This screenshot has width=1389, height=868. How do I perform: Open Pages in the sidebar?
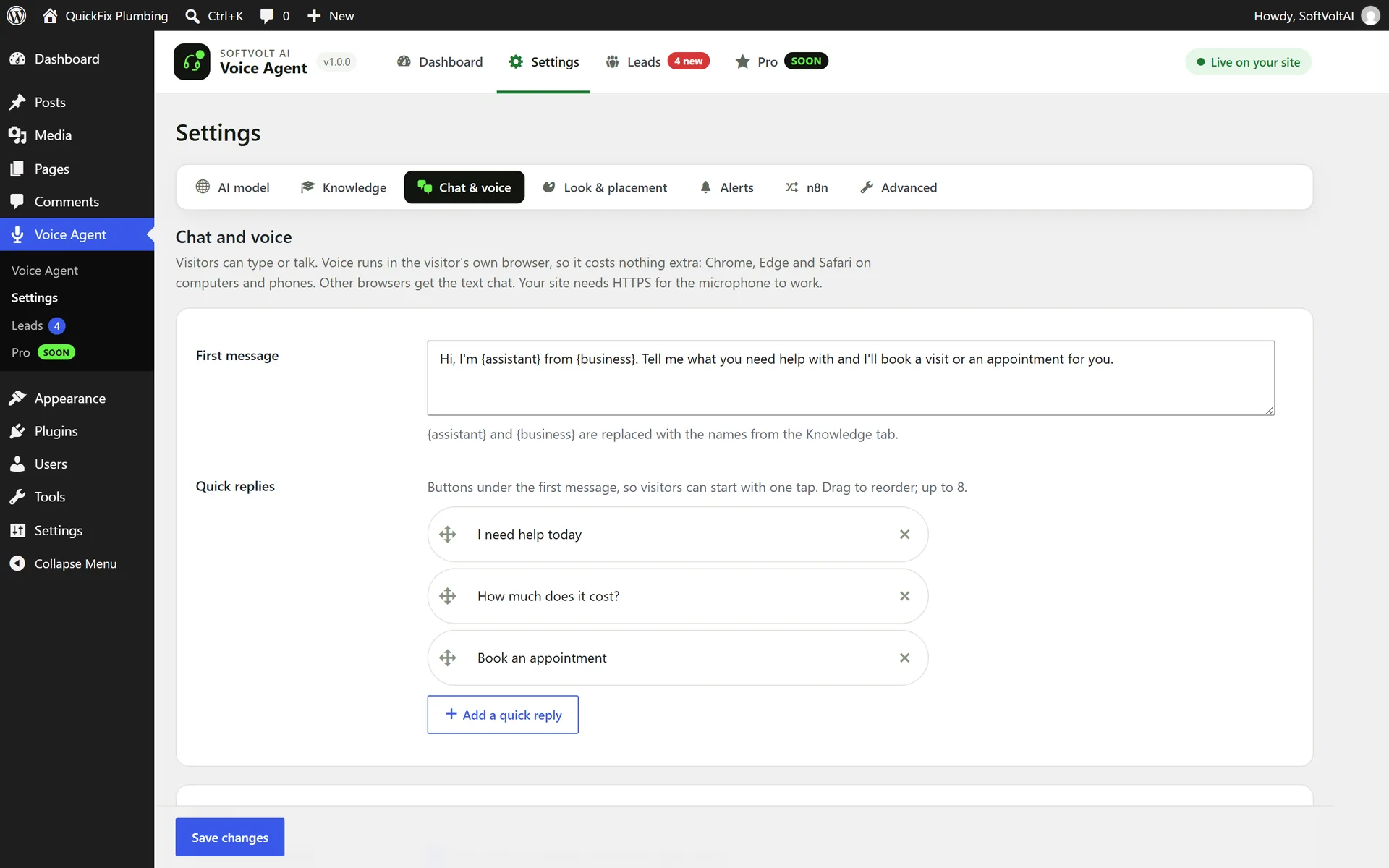click(x=77, y=169)
